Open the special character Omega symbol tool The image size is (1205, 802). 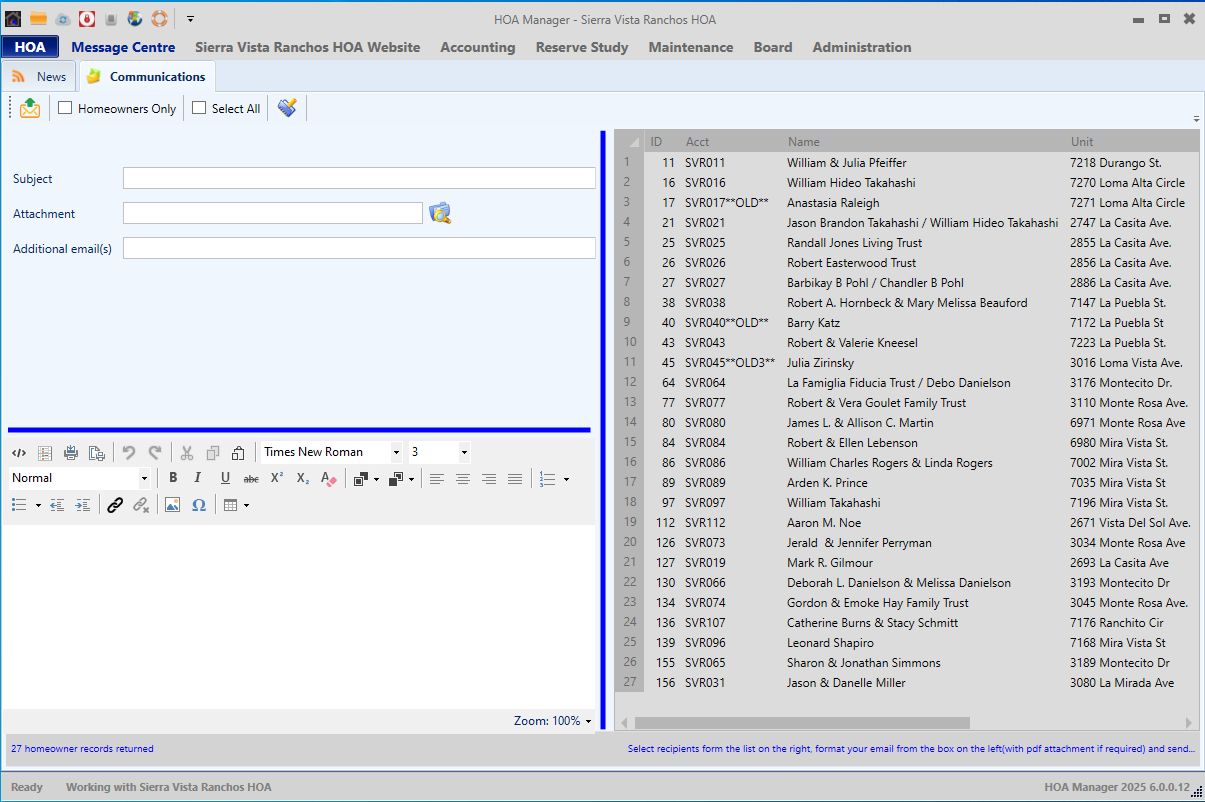[x=199, y=506]
